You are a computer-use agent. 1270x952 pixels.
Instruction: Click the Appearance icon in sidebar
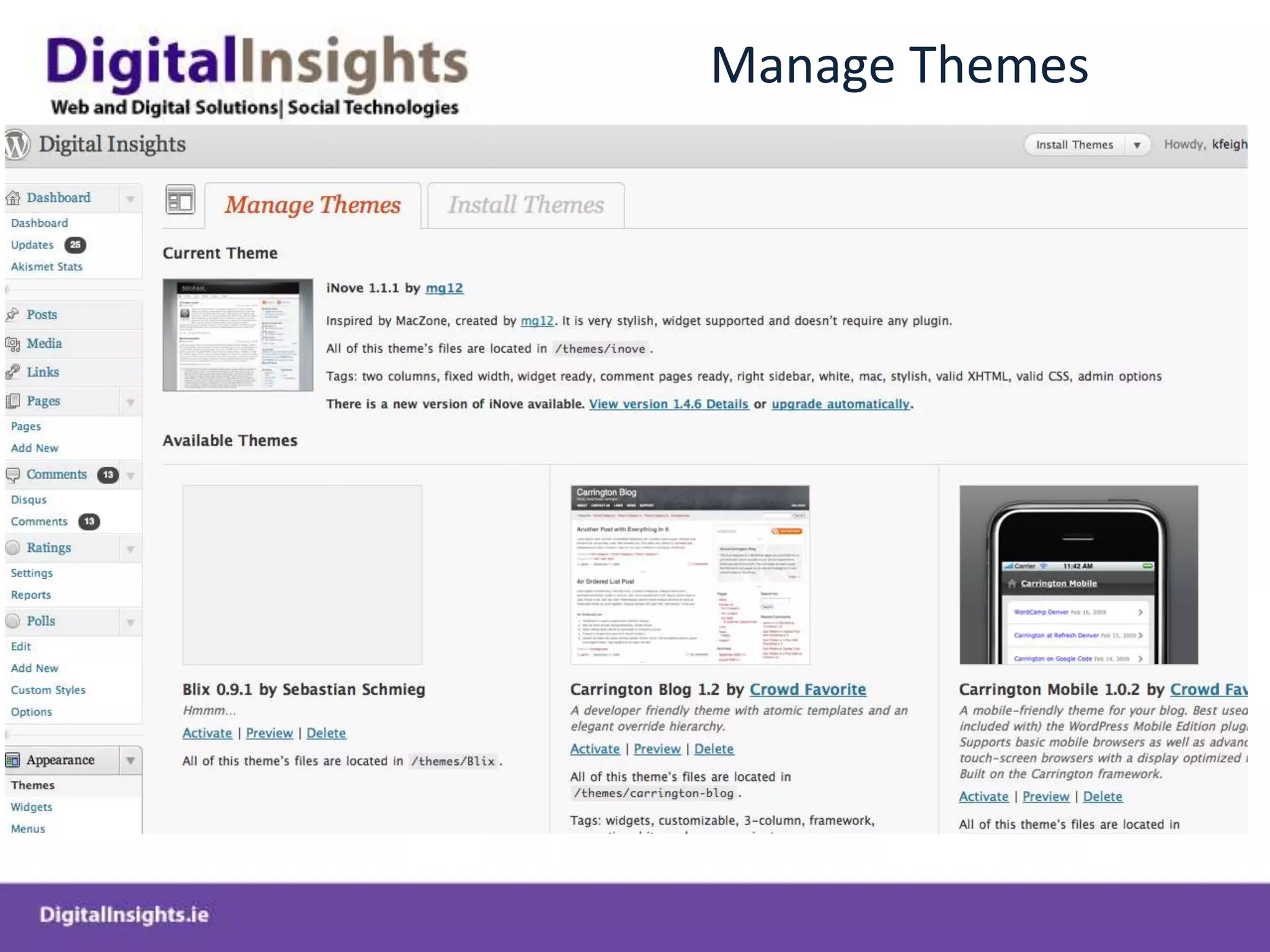[12, 760]
